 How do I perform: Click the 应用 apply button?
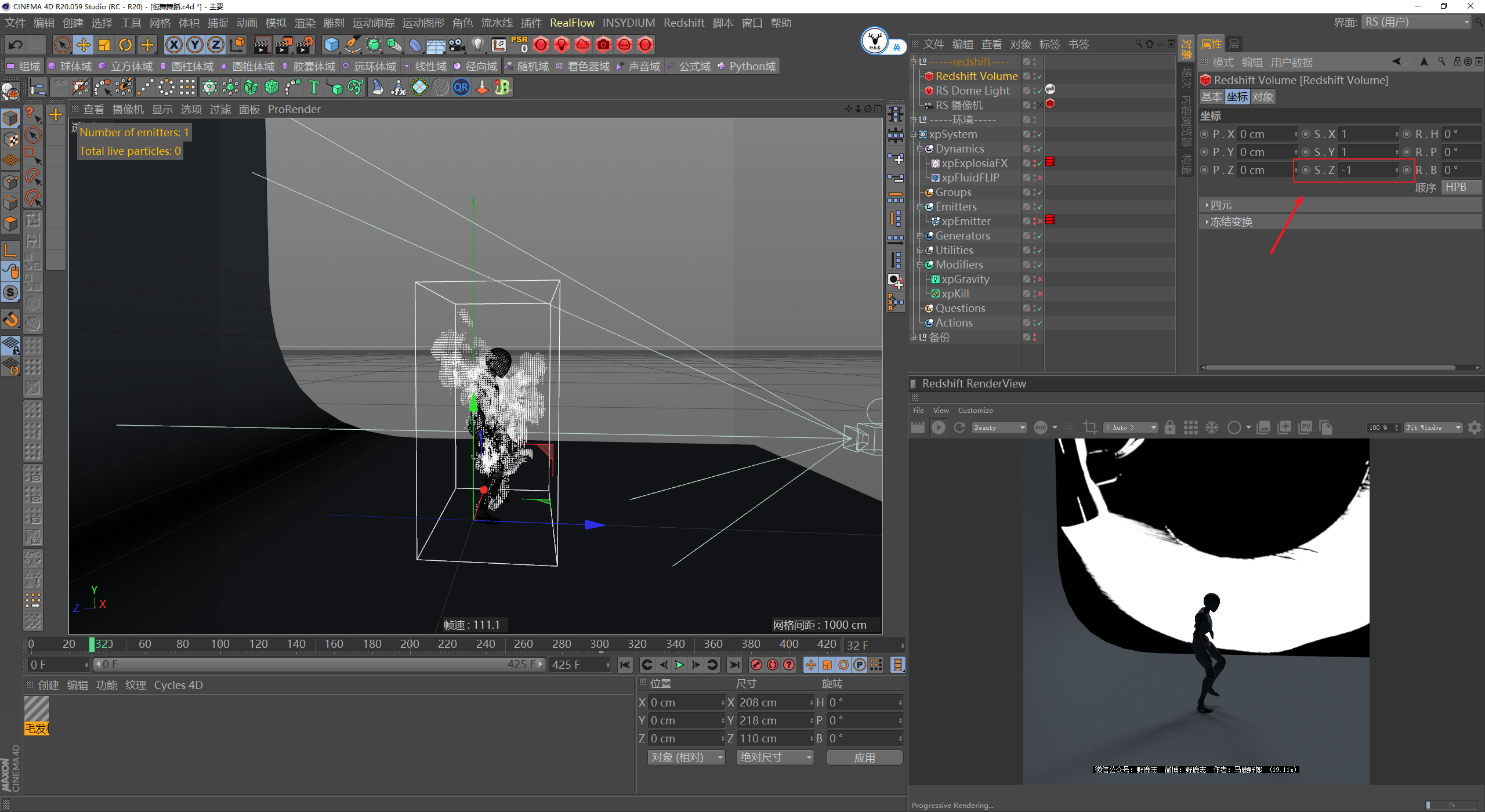[x=864, y=757]
